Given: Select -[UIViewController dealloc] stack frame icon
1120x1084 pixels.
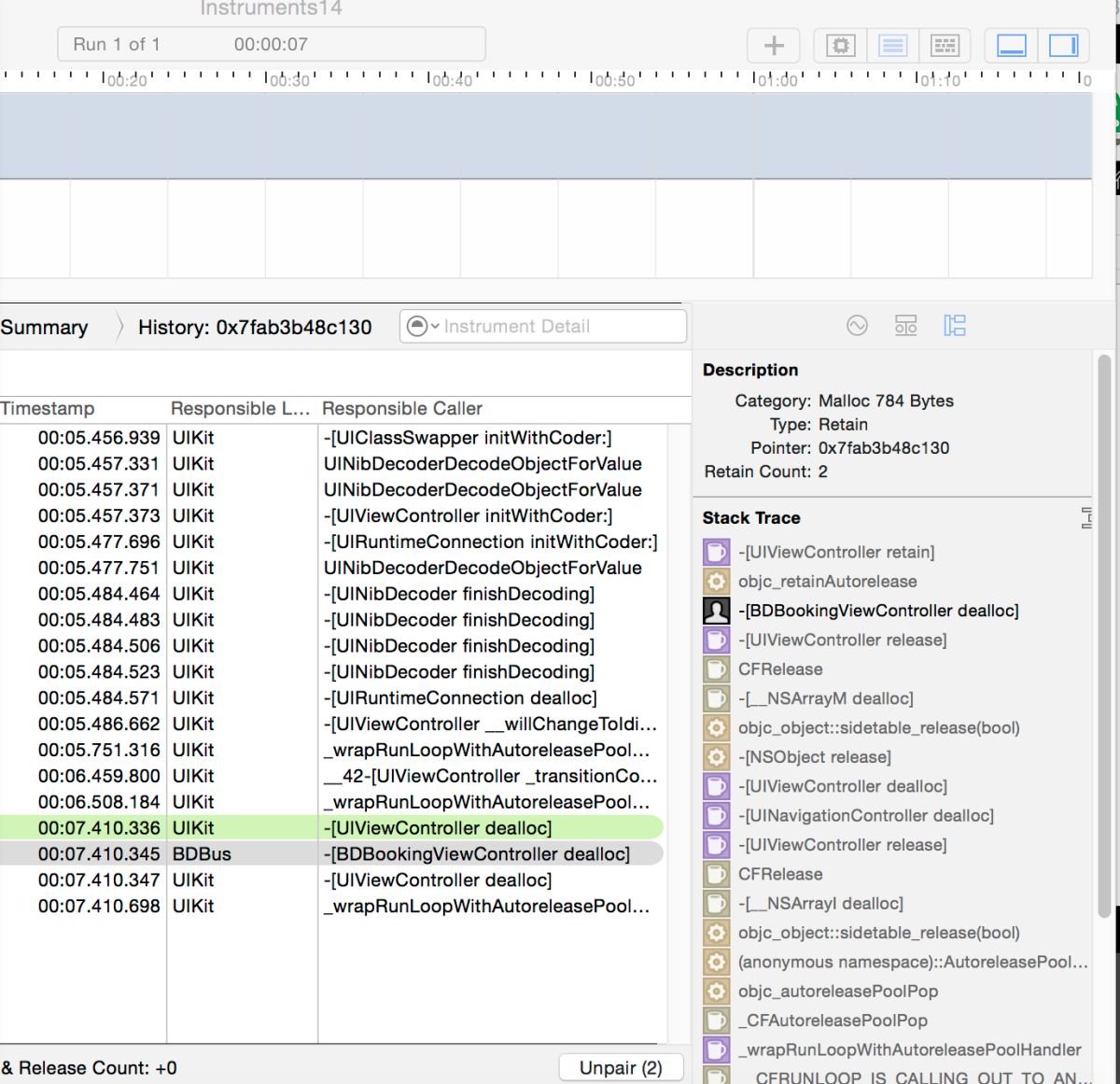Looking at the screenshot, I should tap(716, 786).
